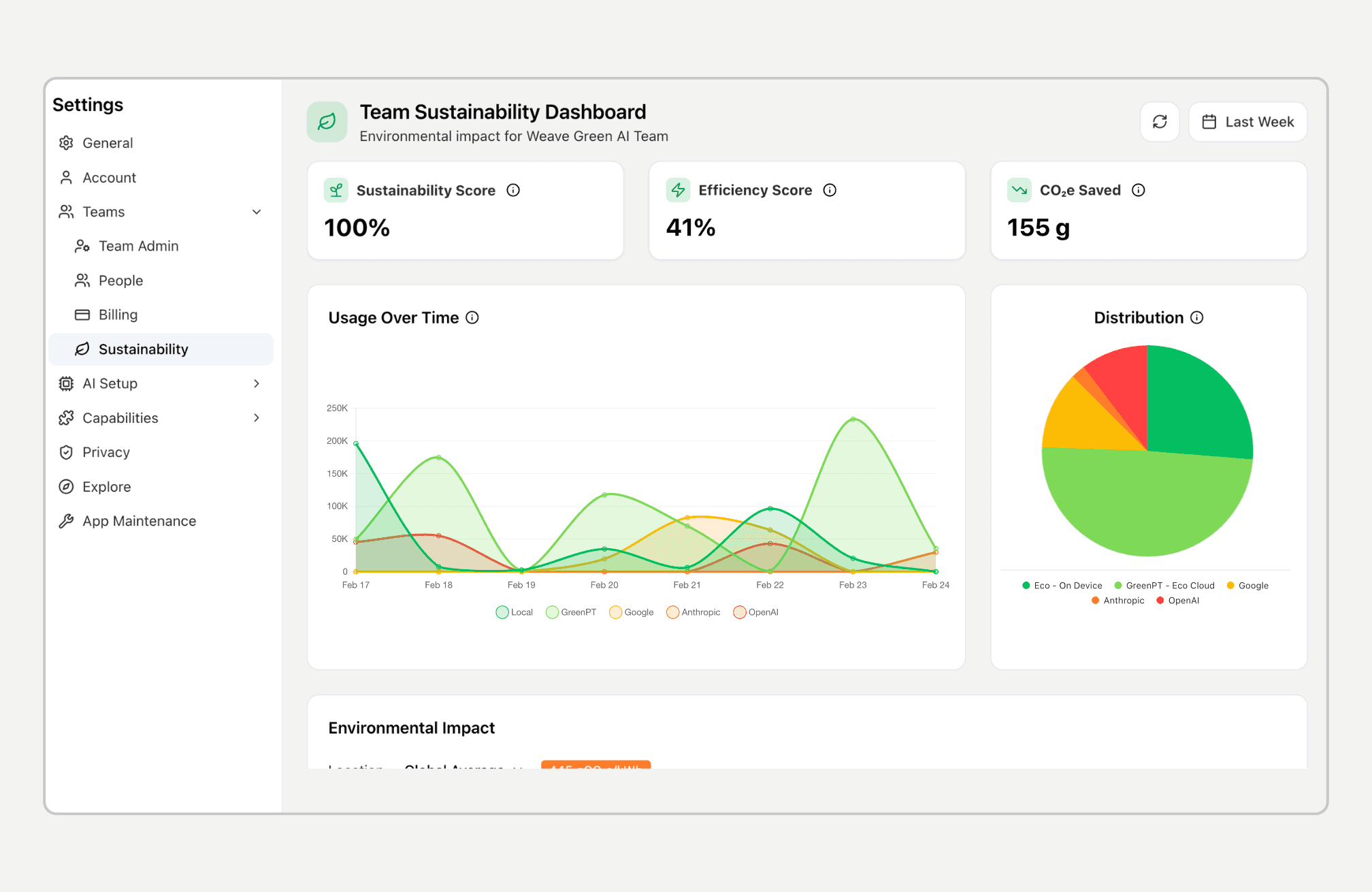Screen dimensions: 1372x892
Task: Open the Last Week date range button
Action: pos(1247,122)
